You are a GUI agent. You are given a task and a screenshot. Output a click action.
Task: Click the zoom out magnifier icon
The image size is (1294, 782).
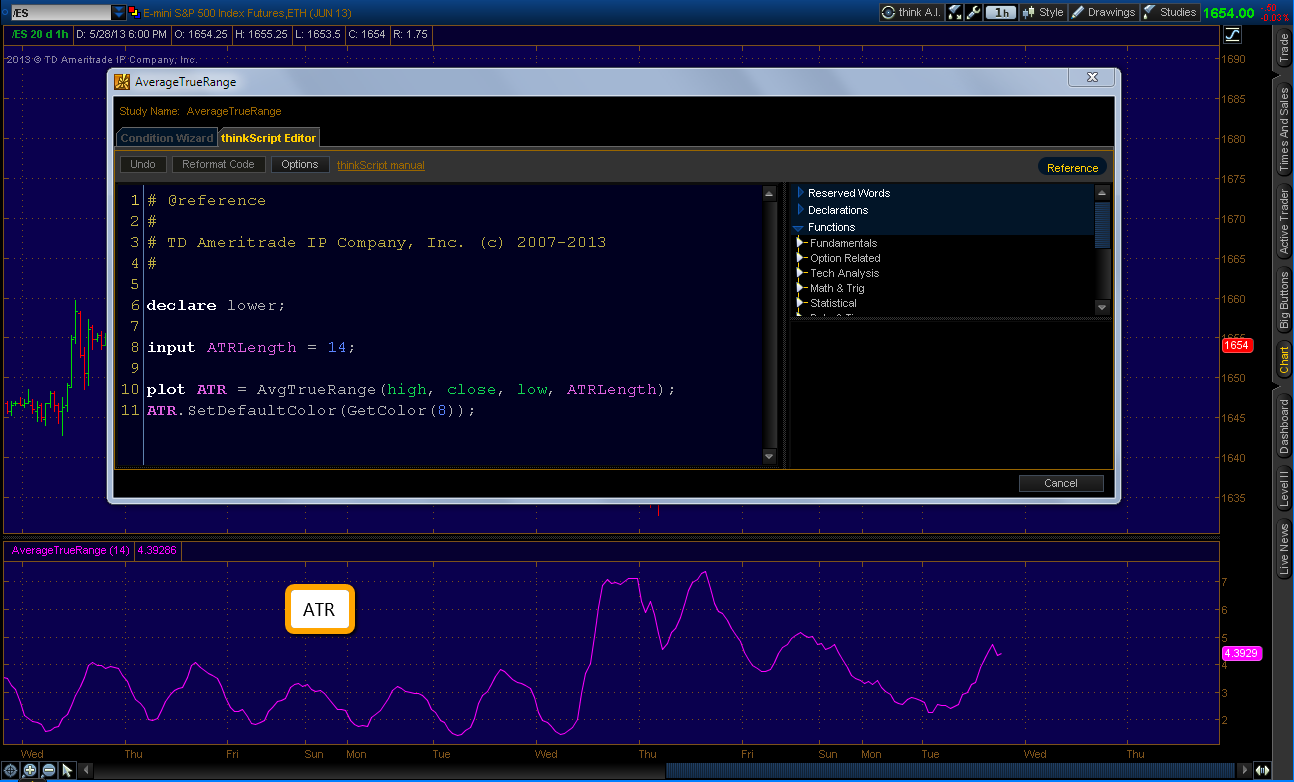pos(49,770)
